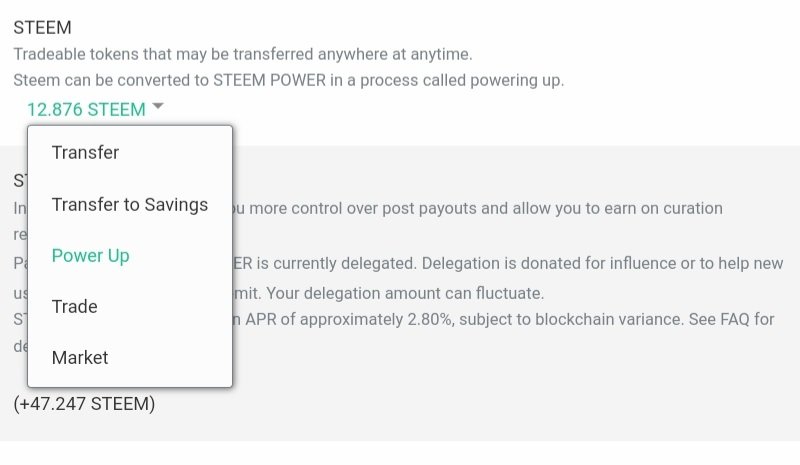The image size is (800, 465).
Task: Click the STEEM section heading
Action: click(x=41, y=28)
